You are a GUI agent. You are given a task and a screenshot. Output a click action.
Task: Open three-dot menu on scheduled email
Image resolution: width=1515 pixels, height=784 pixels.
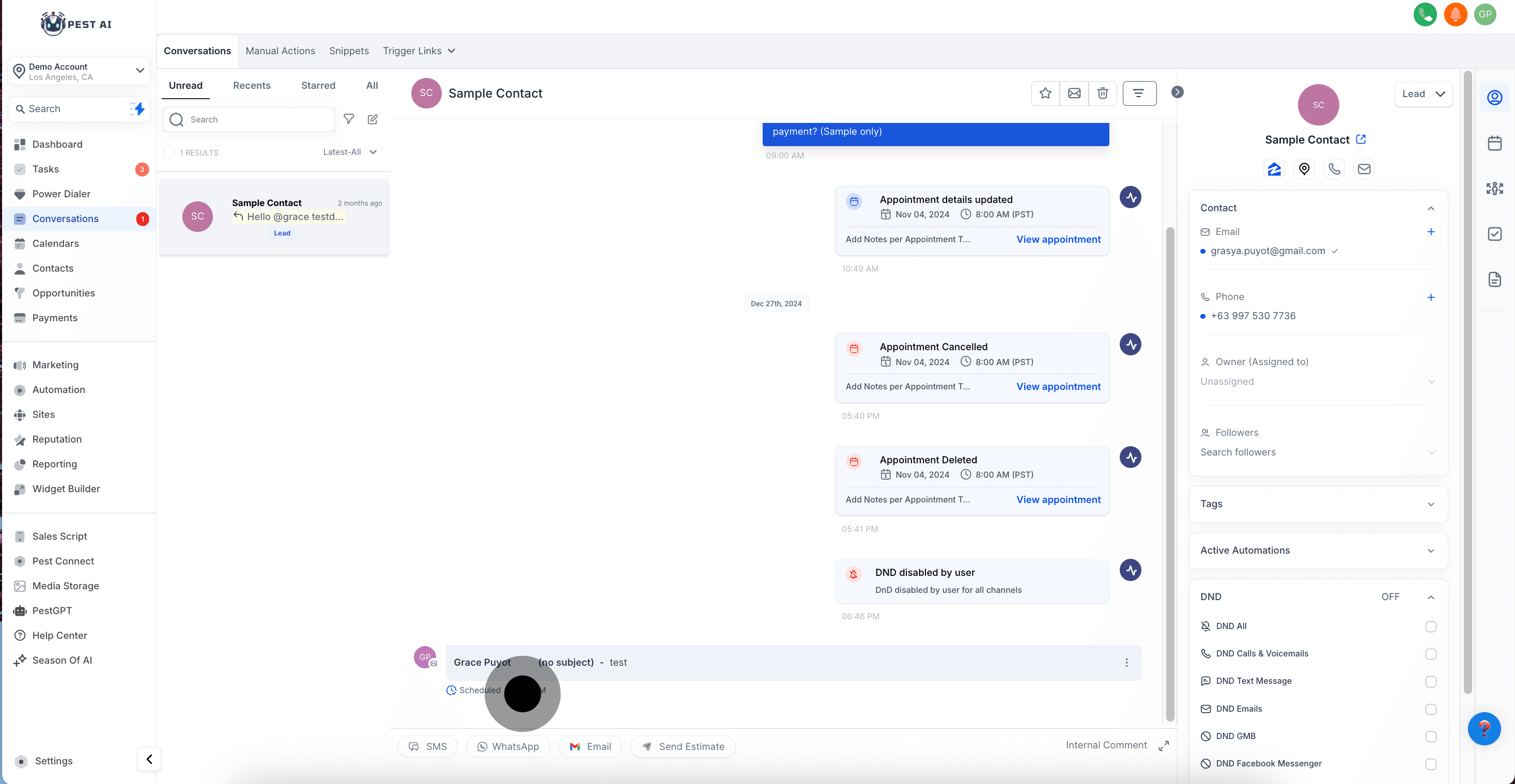[1126, 662]
